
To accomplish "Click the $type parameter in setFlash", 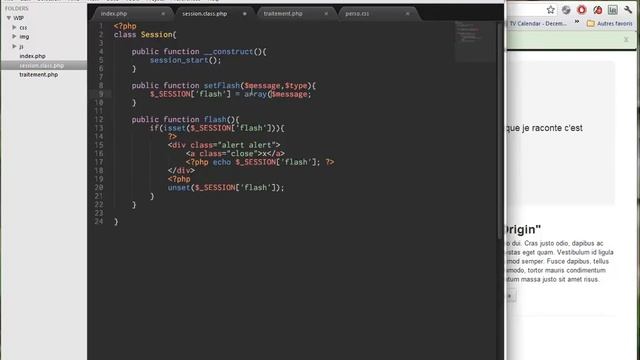I will point(296,86).
